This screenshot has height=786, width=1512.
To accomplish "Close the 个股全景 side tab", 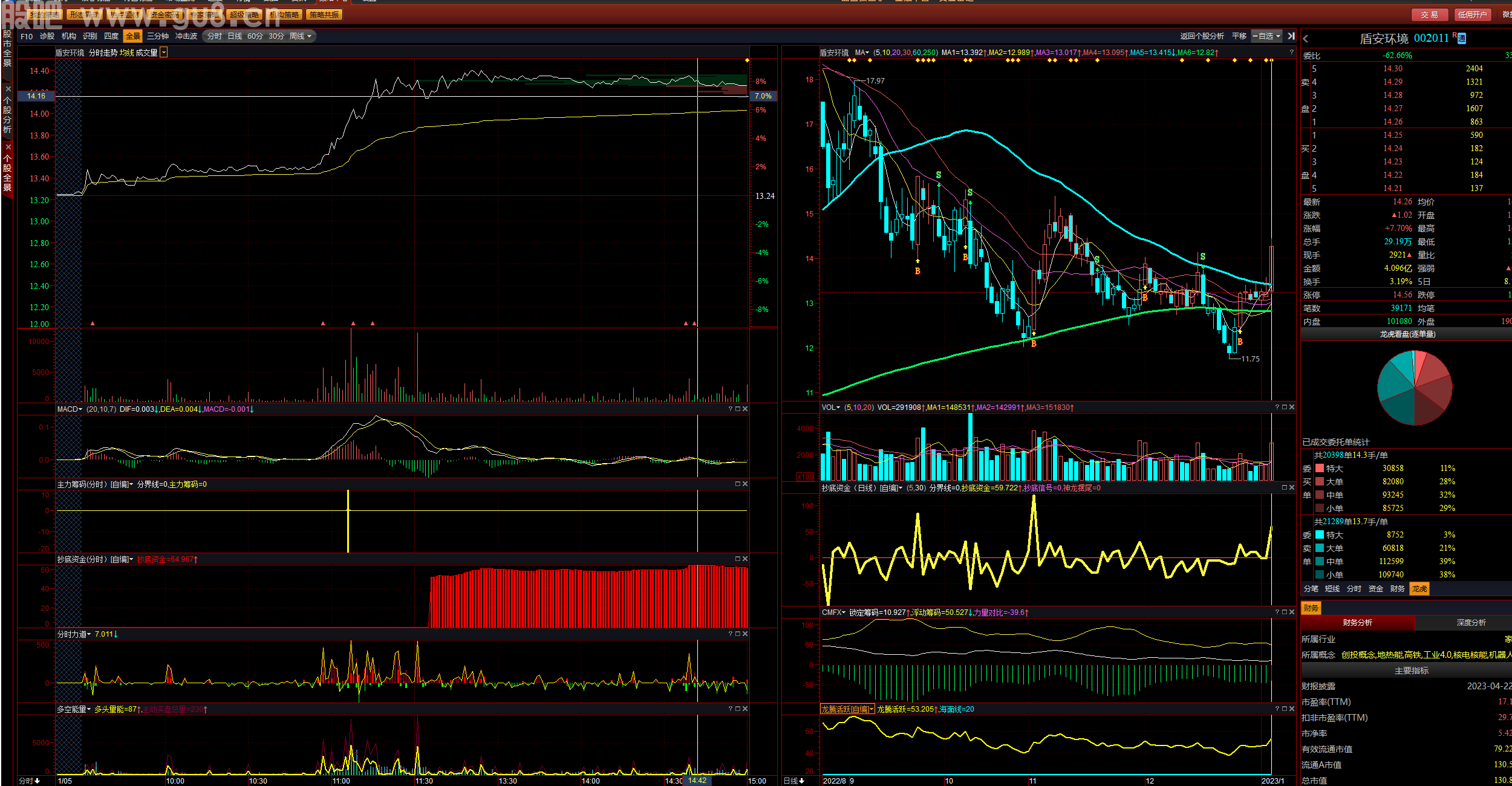I will point(8,147).
